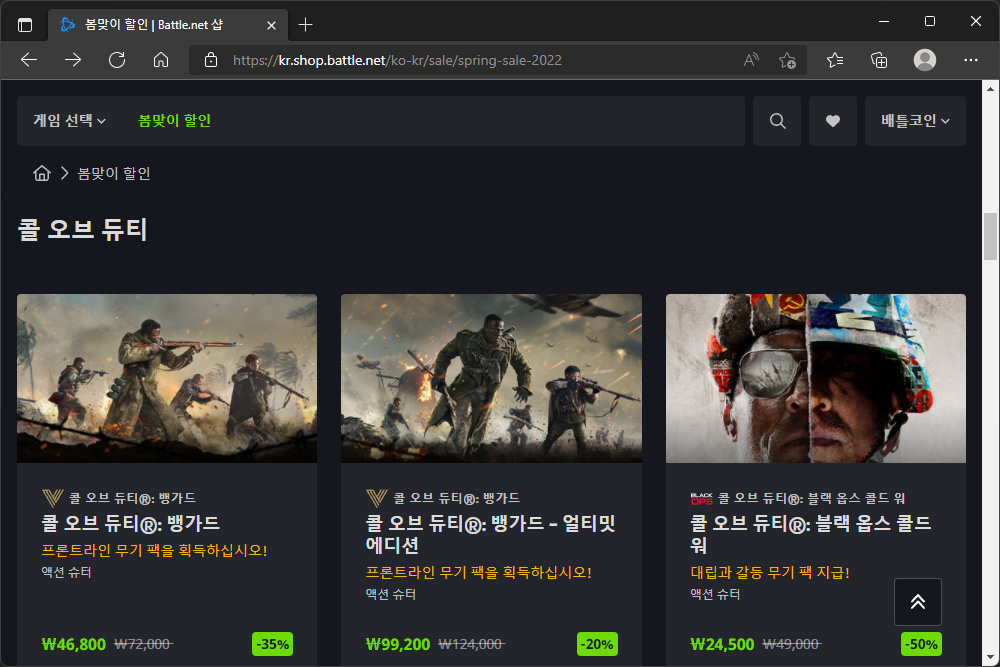Open tab actions menu icon

tap(25, 25)
